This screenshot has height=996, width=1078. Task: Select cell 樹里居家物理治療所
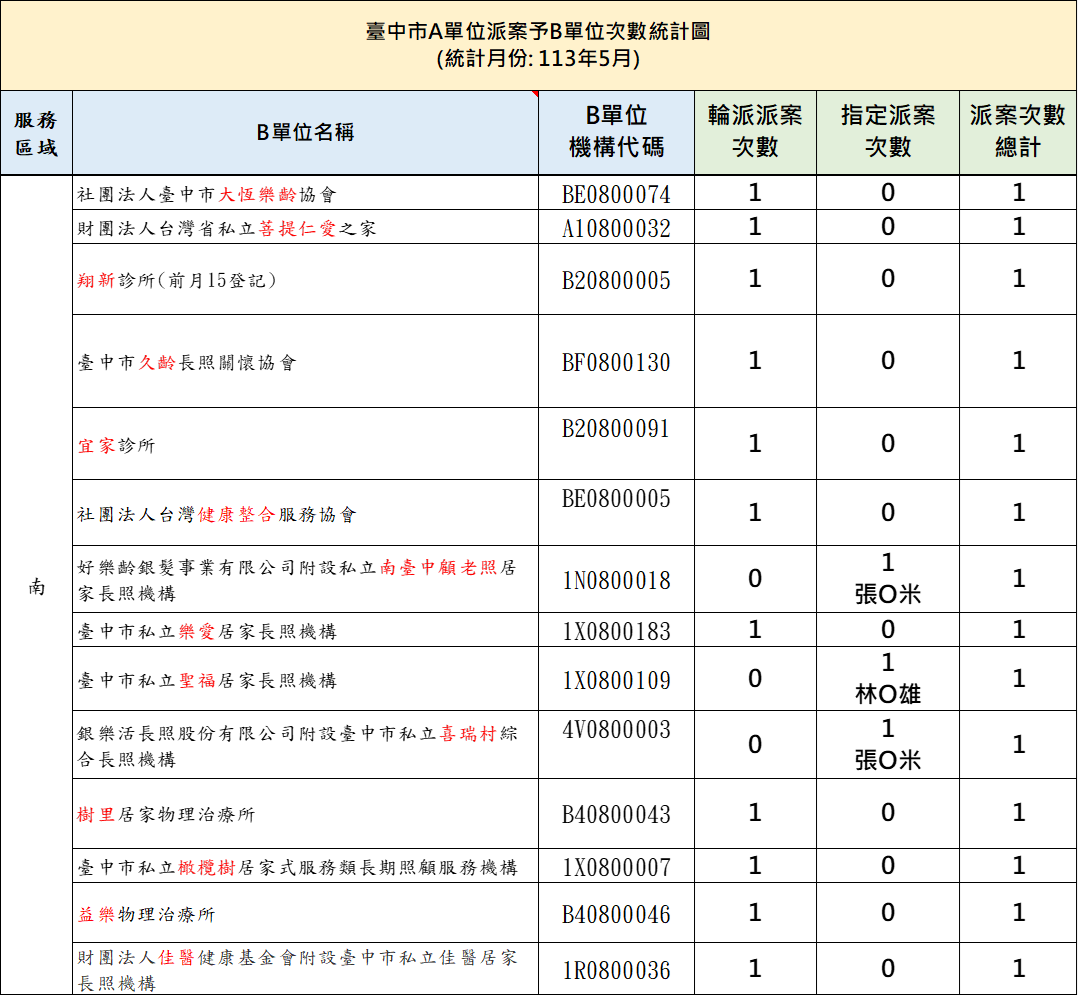305,814
